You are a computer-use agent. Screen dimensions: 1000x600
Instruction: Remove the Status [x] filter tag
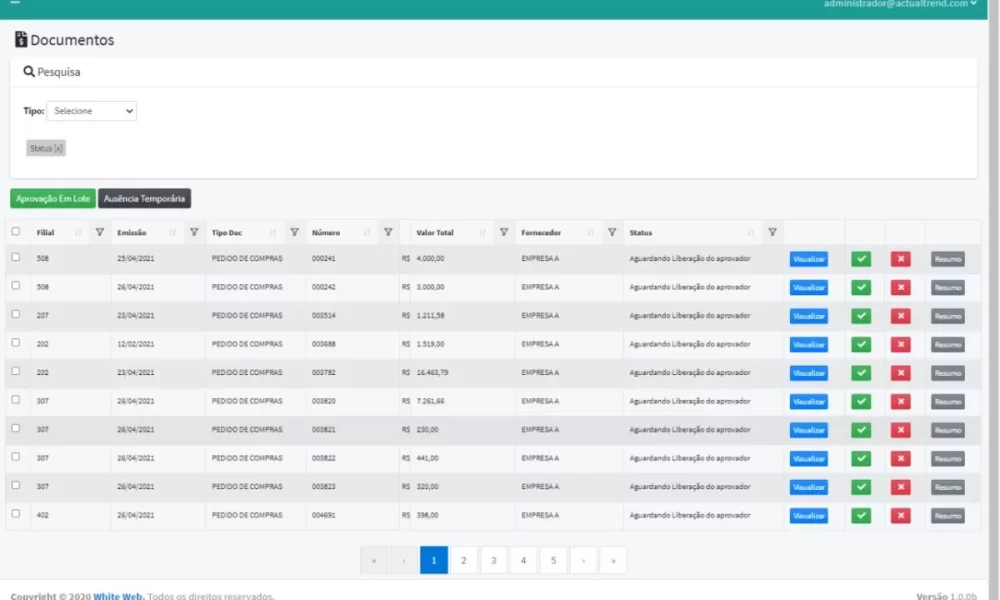pos(46,148)
